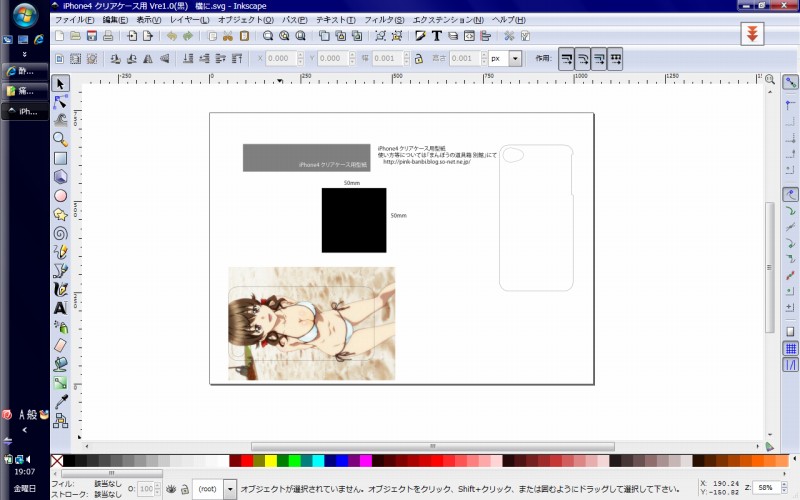Toggle fourth affect button (move patterns)
The image size is (800, 500).
coord(615,59)
